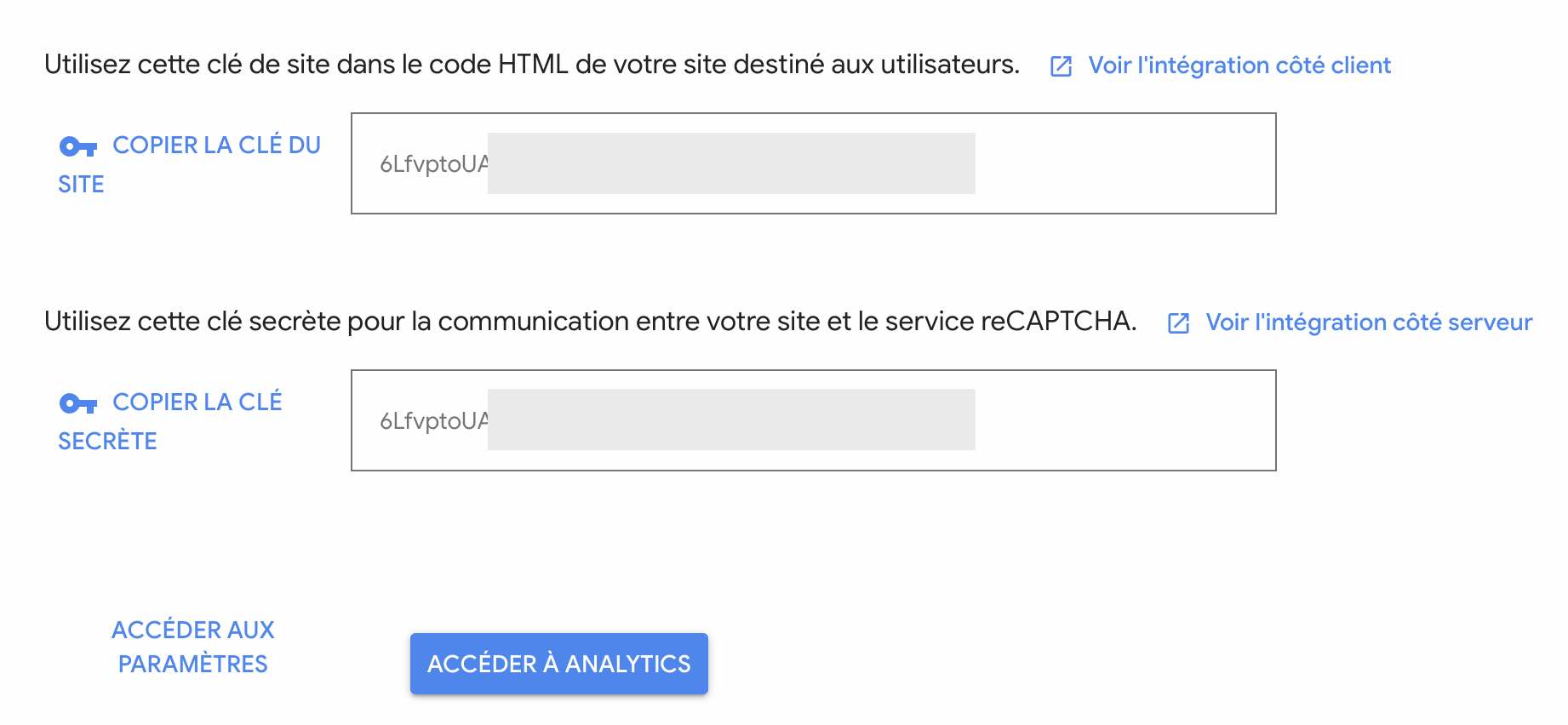Click the ACCÉDER À ANALYTICS button

[x=559, y=664]
